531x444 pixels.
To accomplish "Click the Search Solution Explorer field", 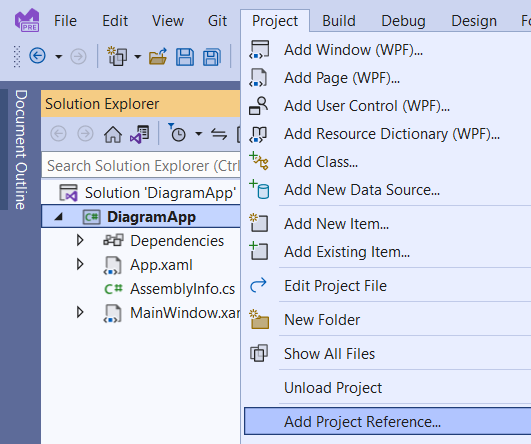I will [141, 166].
